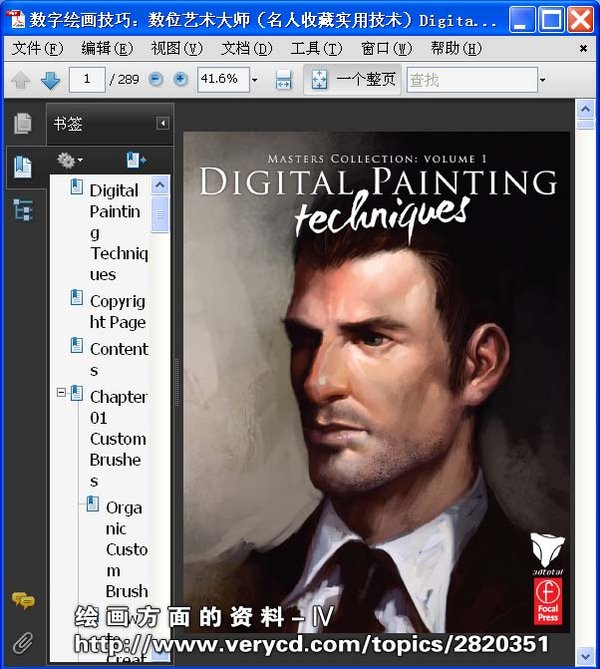Click the page number input field

(x=87, y=79)
